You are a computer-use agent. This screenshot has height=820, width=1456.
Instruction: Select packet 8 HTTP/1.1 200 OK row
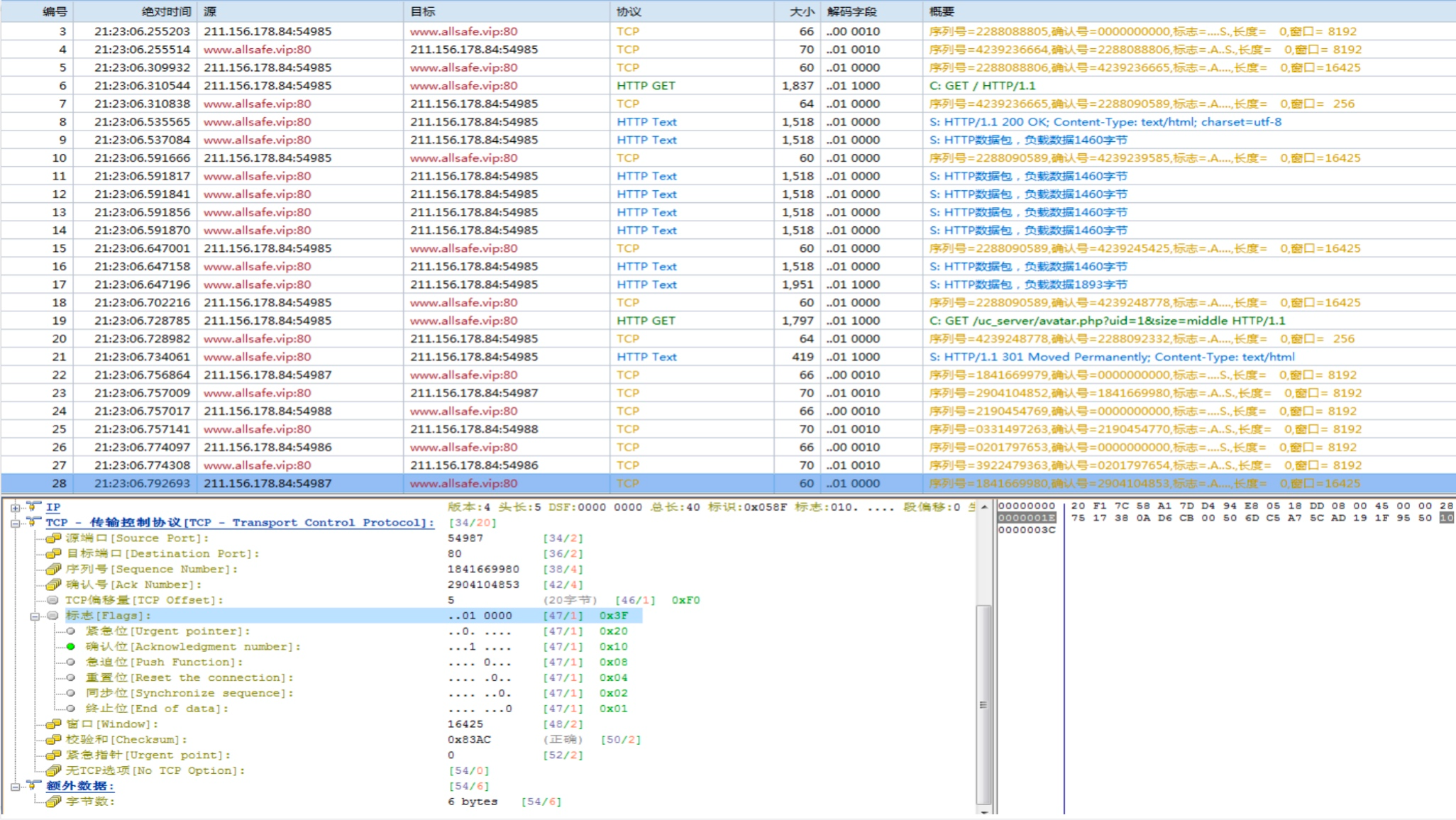click(x=728, y=122)
